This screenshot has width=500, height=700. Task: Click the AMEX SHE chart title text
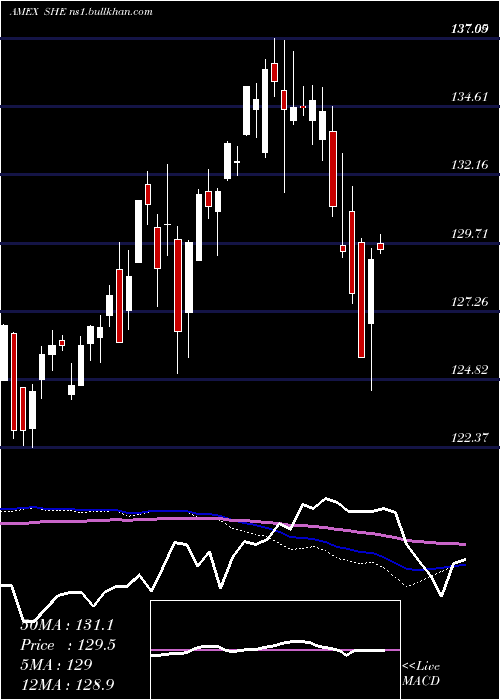(x=81, y=11)
